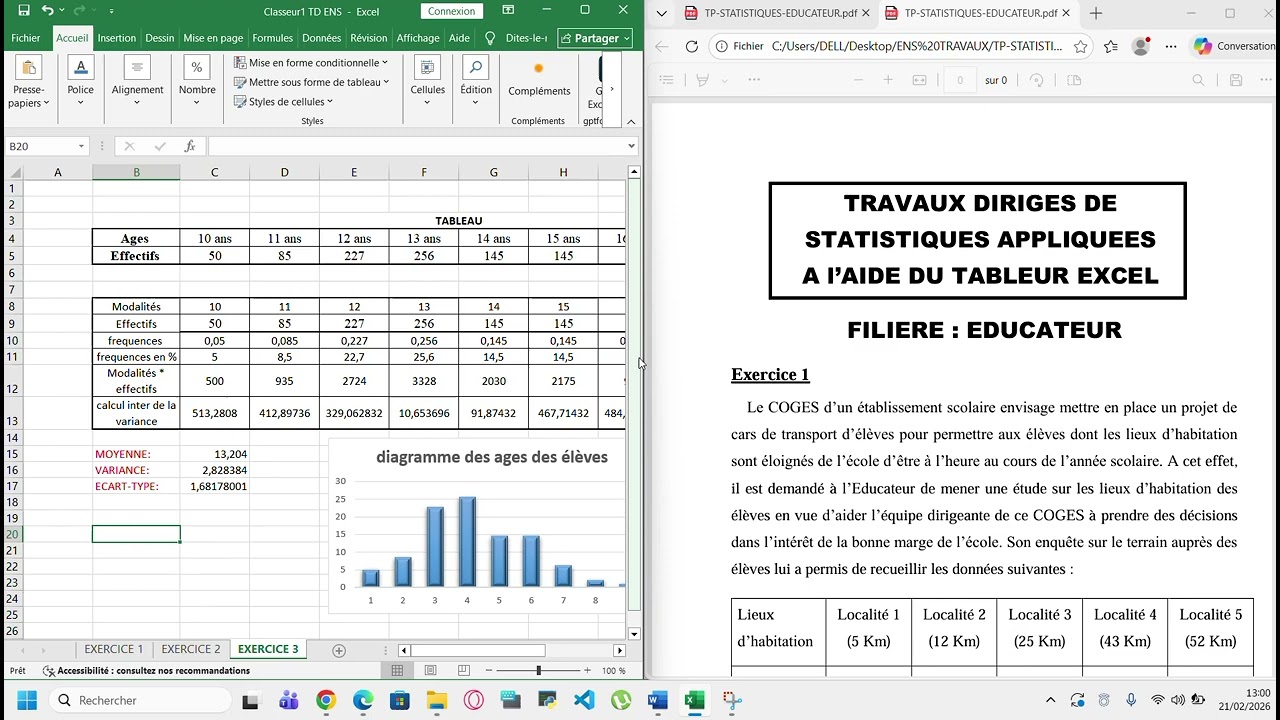1280x720 pixels.
Task: Expand the formula bar chevron
Action: 631,146
